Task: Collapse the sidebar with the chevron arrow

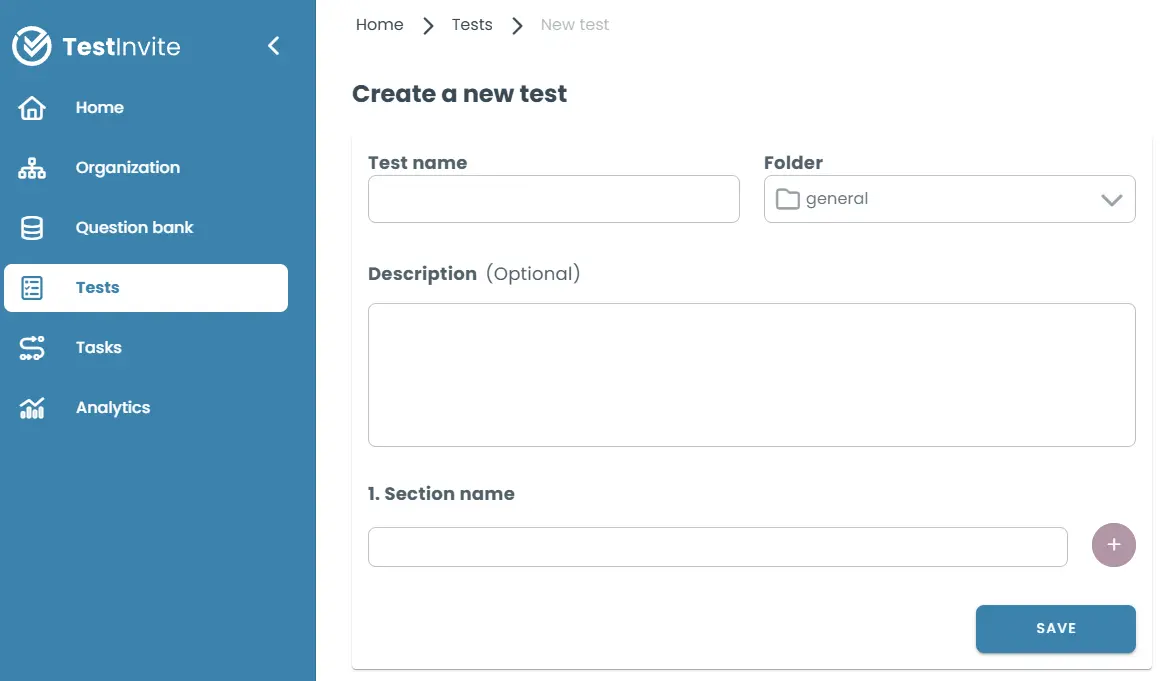Action: 273,45
